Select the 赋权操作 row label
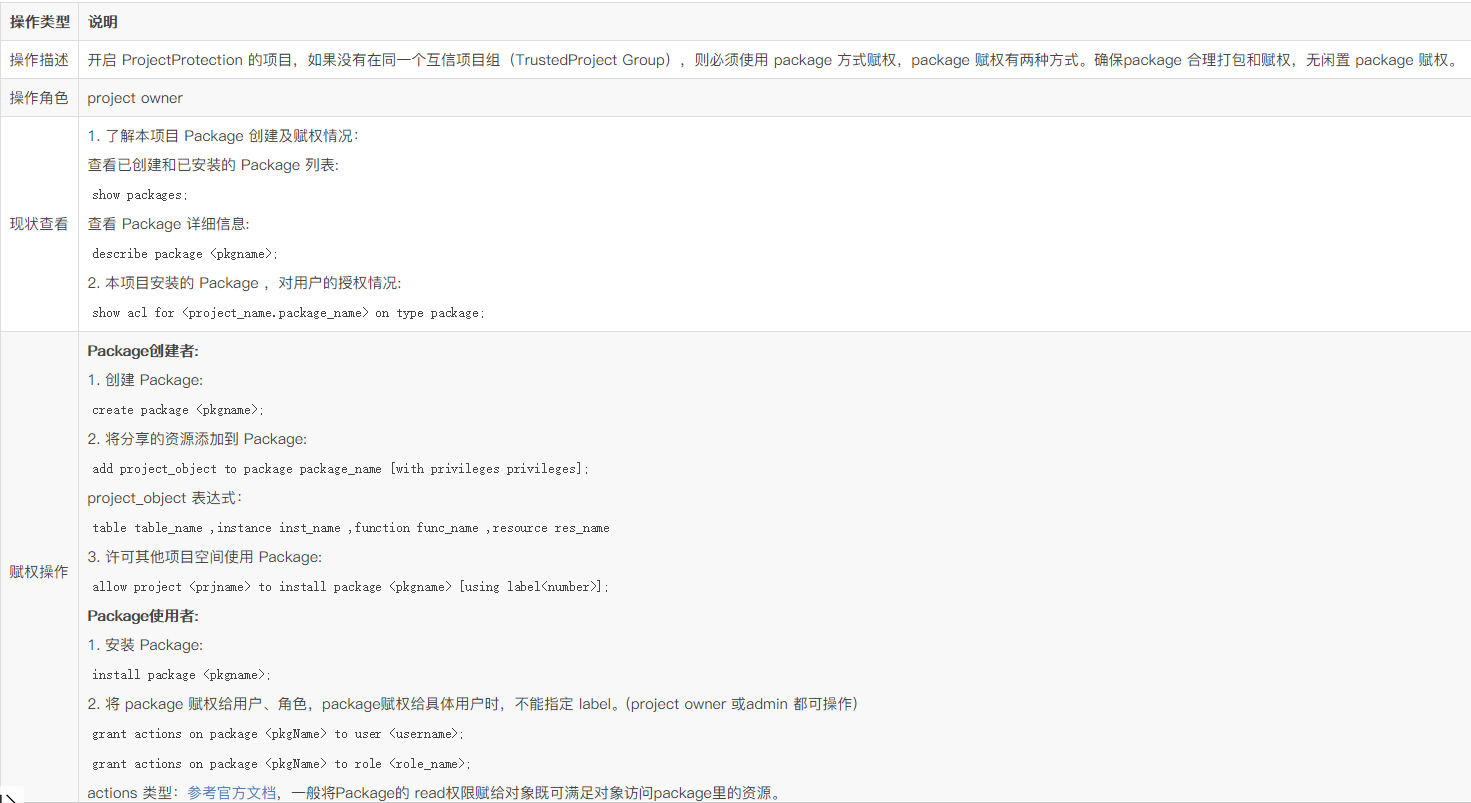 pyautogui.click(x=39, y=572)
